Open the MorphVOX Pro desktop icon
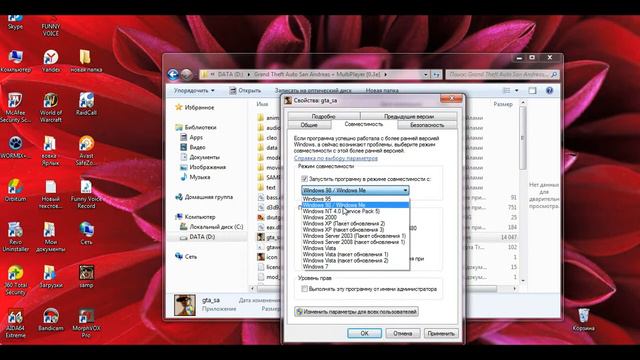The width and height of the screenshot is (640, 360). pyautogui.click(x=86, y=324)
